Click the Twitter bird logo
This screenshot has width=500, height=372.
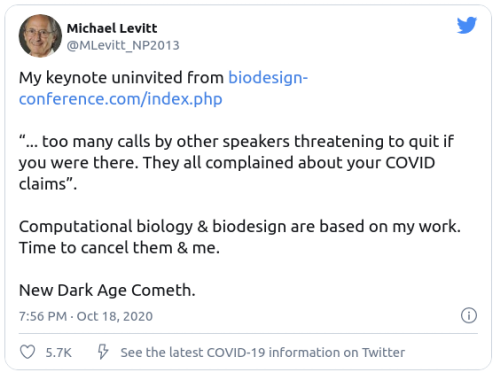click(467, 25)
